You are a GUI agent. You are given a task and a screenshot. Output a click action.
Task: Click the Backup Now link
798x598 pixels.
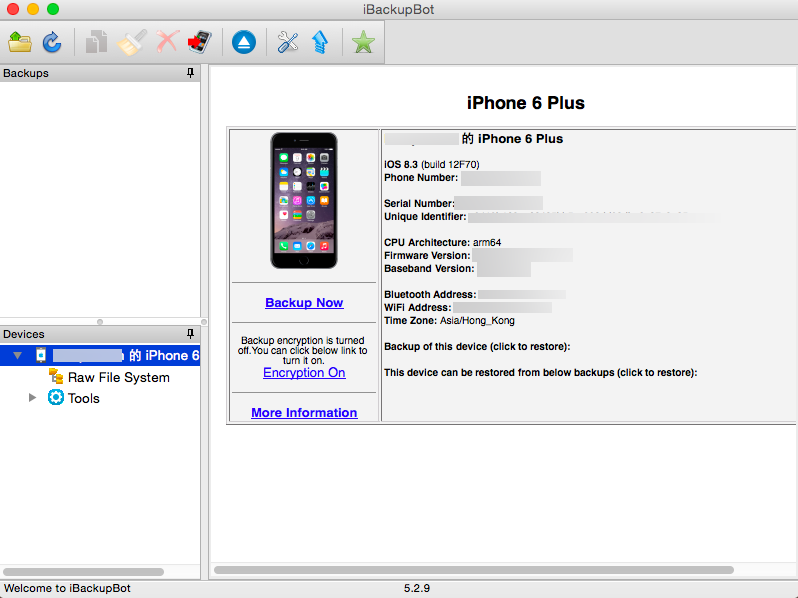coord(304,302)
